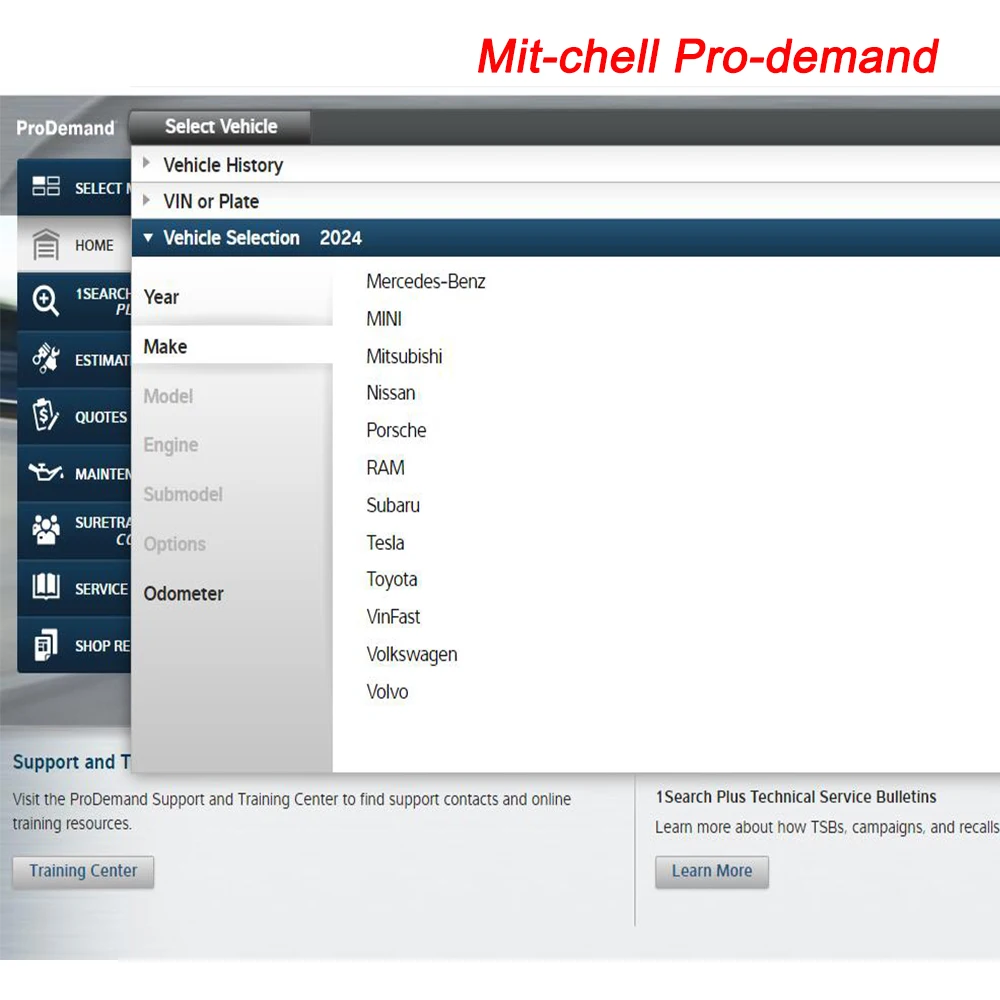
Task: Choose Subaru from make list
Action: [x=393, y=505]
